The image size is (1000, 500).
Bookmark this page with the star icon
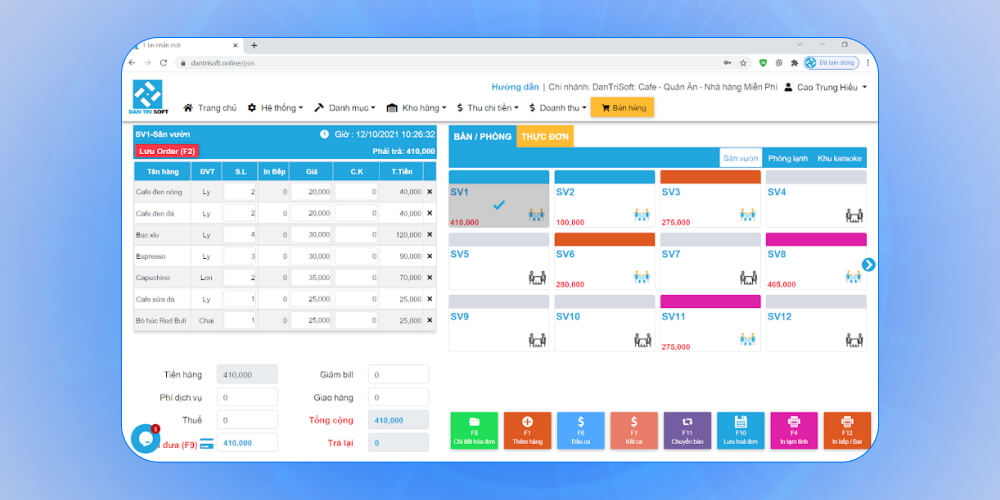pos(743,62)
